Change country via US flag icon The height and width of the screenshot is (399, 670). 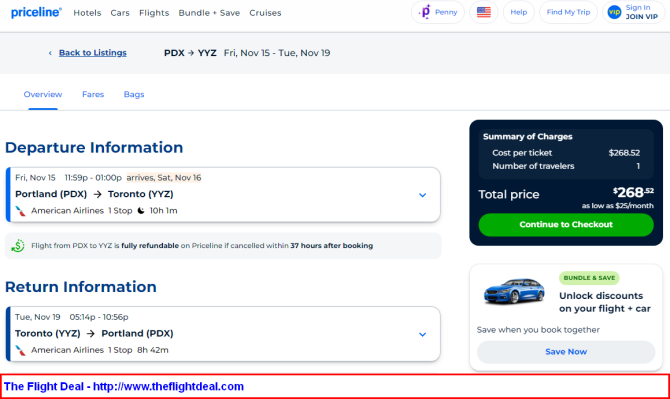pyautogui.click(x=484, y=12)
